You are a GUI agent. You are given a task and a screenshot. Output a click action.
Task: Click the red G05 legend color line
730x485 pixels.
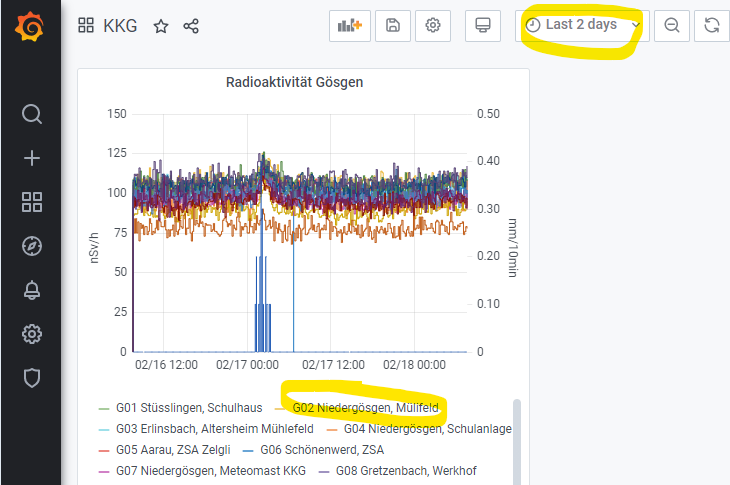pos(104,451)
